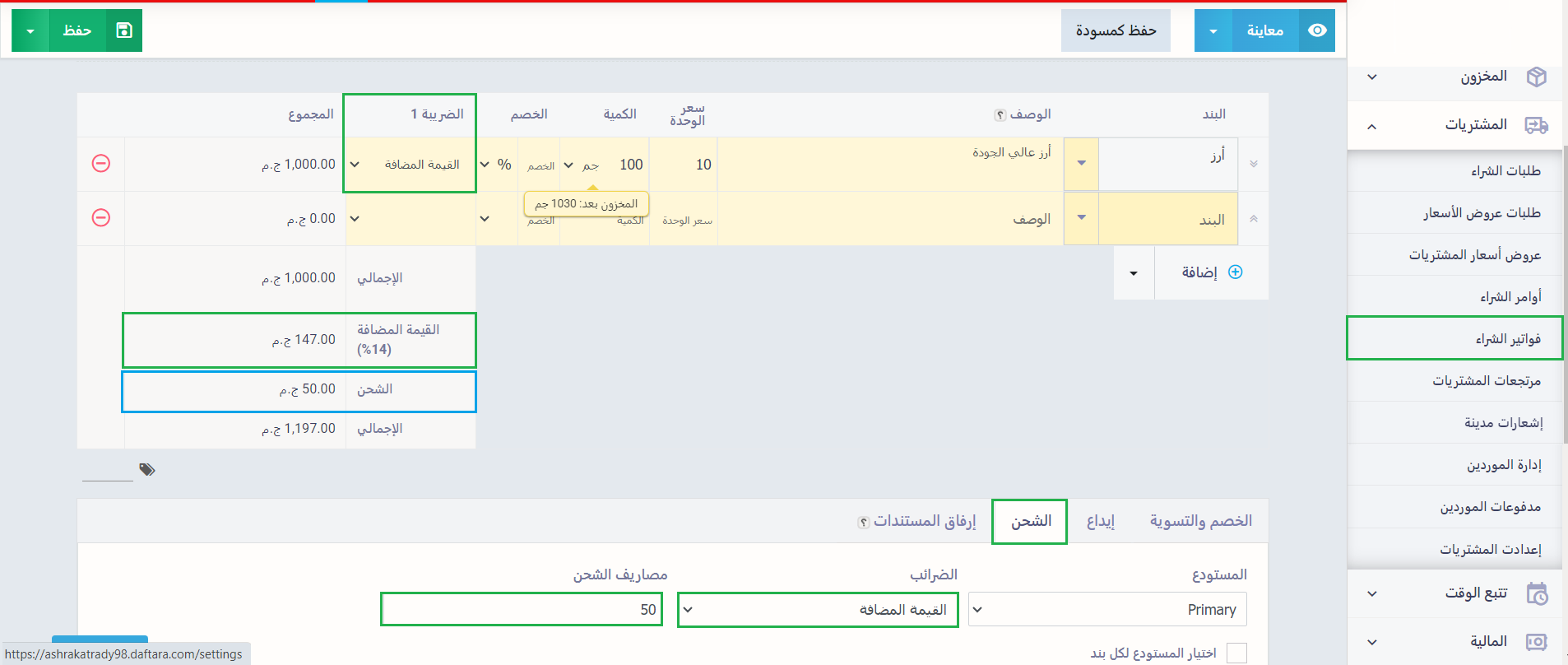Image resolution: width=1568 pixels, height=665 pixels.
Task: Switch to the الشحن tab
Action: pos(1030,521)
